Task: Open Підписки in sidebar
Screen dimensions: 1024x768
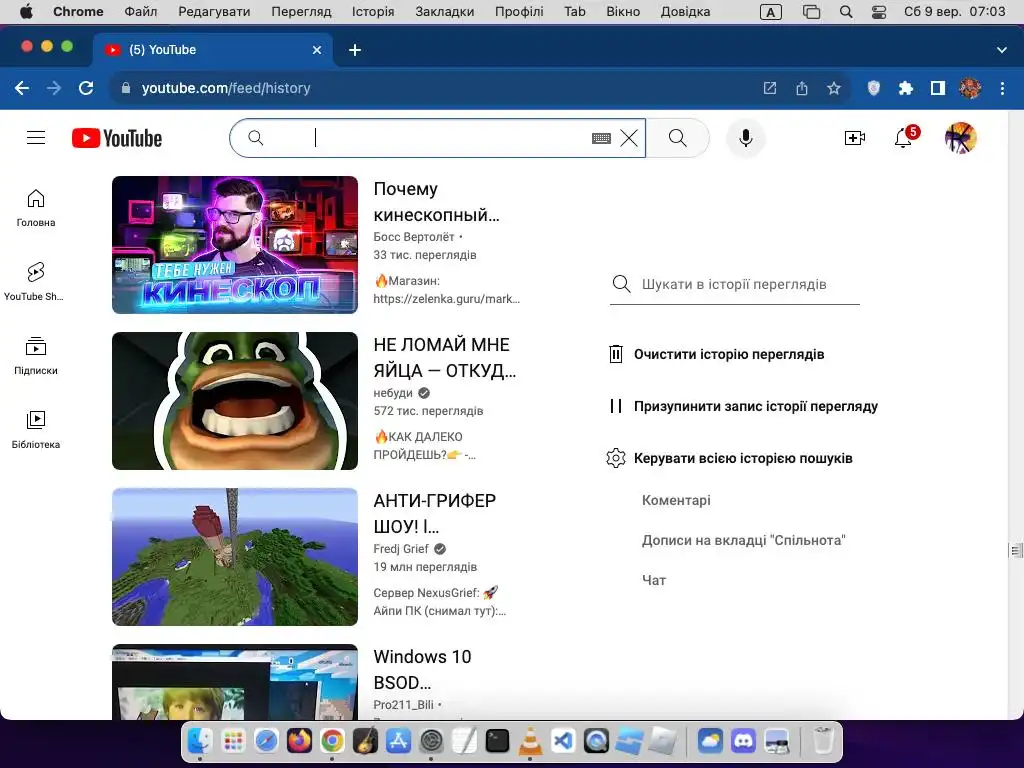Action: click(x=36, y=356)
